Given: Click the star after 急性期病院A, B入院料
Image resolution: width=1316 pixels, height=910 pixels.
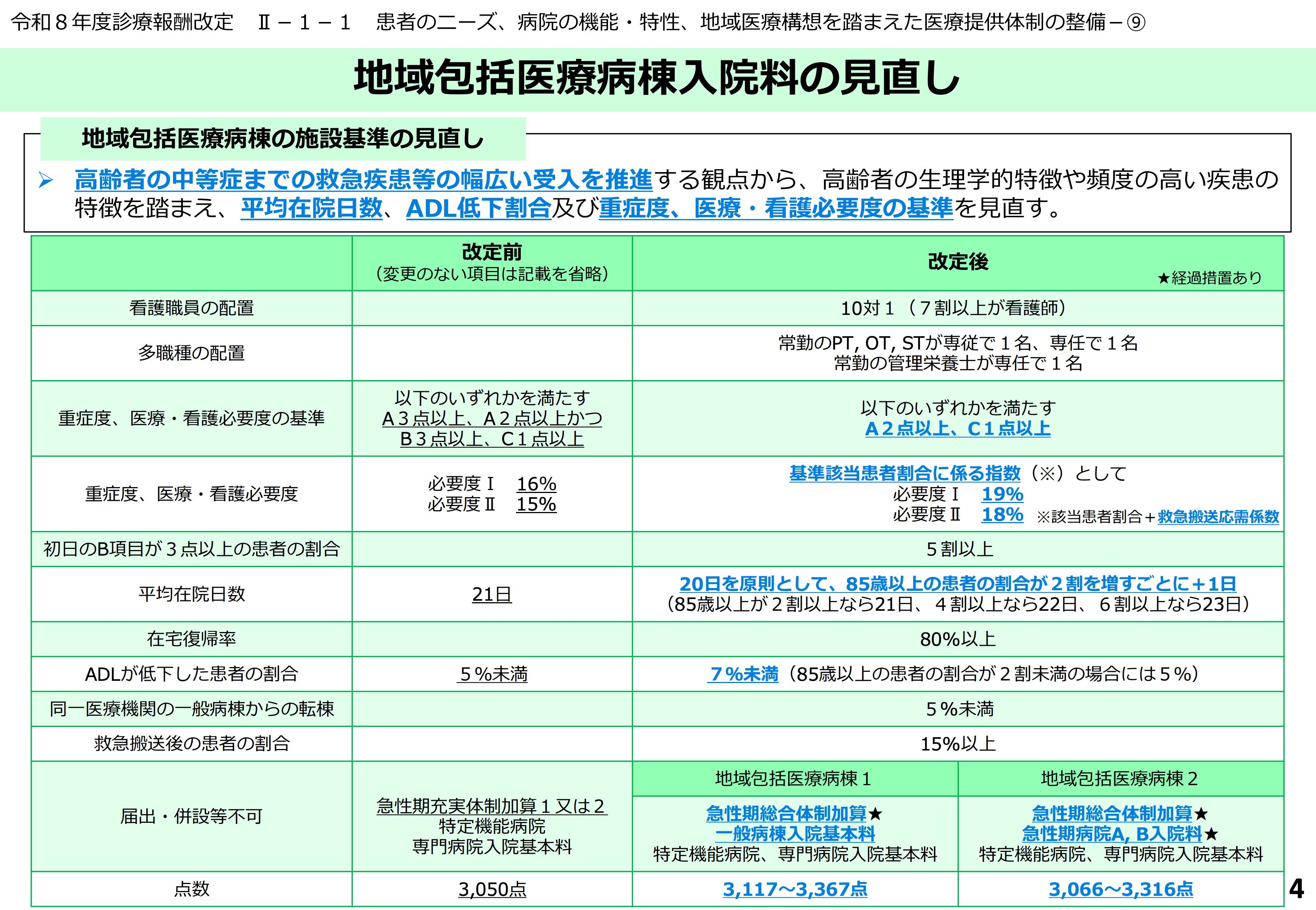Looking at the screenshot, I should [x=1211, y=835].
